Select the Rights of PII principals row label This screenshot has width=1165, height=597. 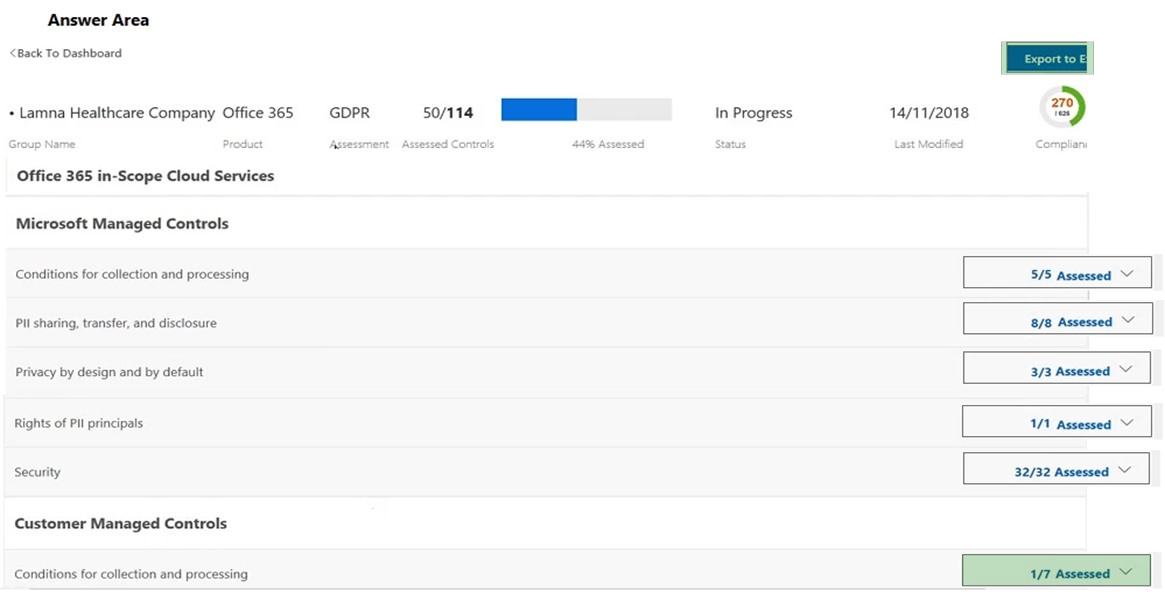click(79, 423)
